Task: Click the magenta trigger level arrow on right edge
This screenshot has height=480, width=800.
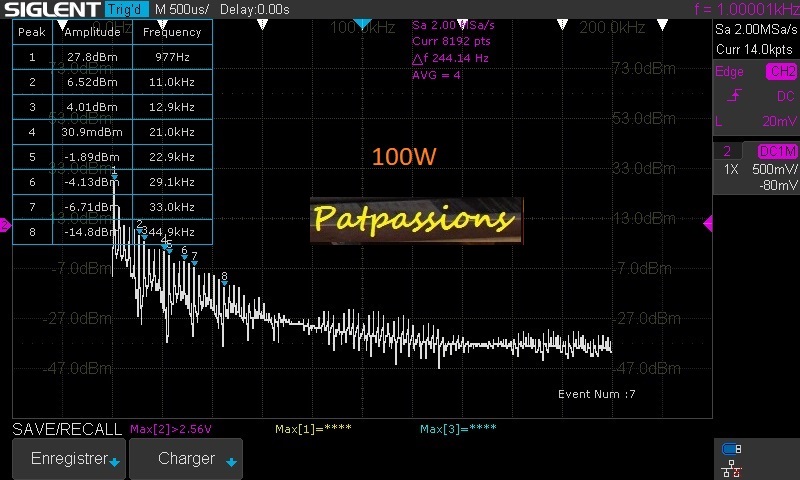Action: click(x=708, y=225)
